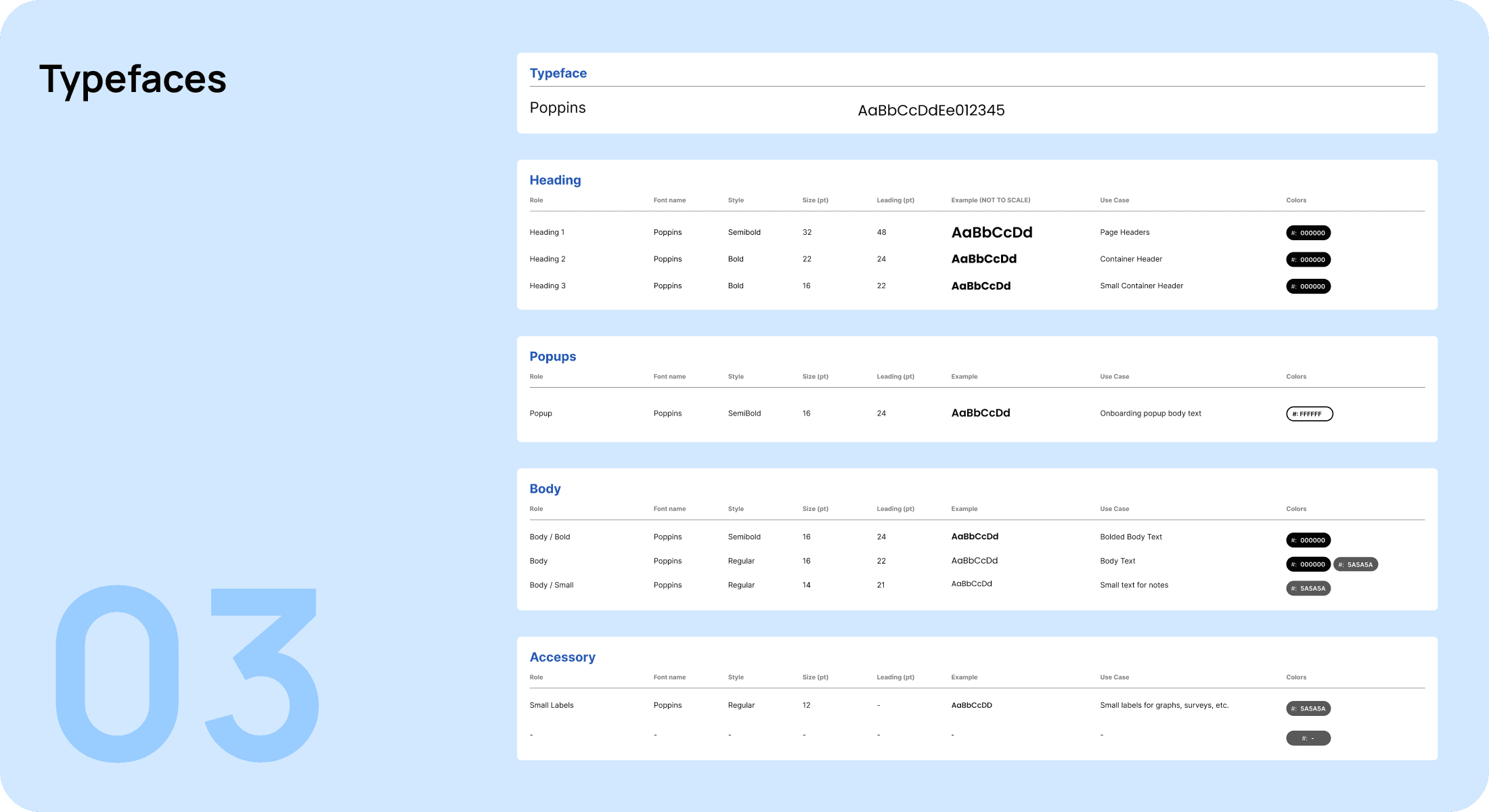Click the gray 5A5A5A chip in Body row

[1355, 564]
